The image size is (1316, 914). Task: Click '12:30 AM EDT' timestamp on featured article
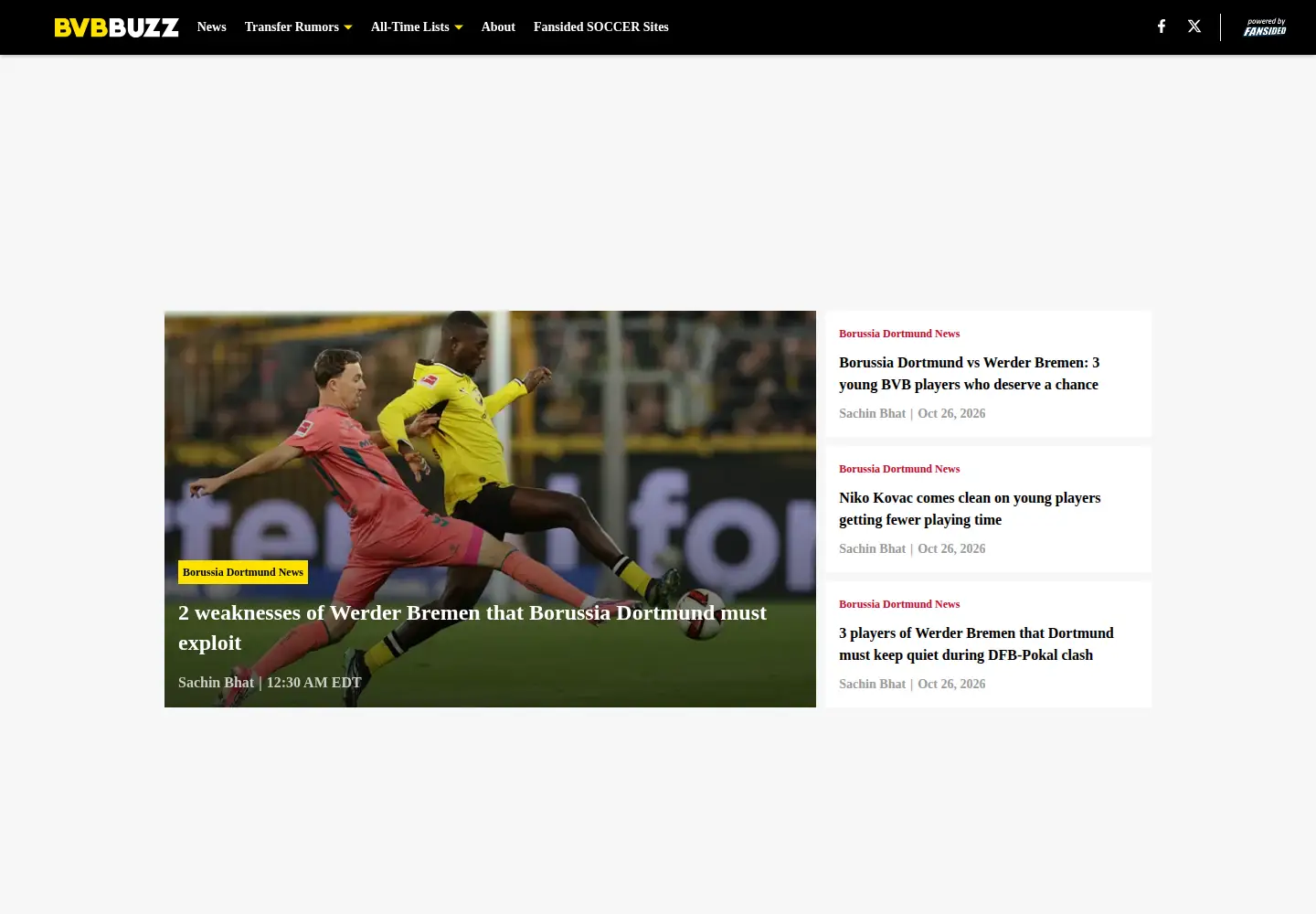pyautogui.click(x=313, y=683)
